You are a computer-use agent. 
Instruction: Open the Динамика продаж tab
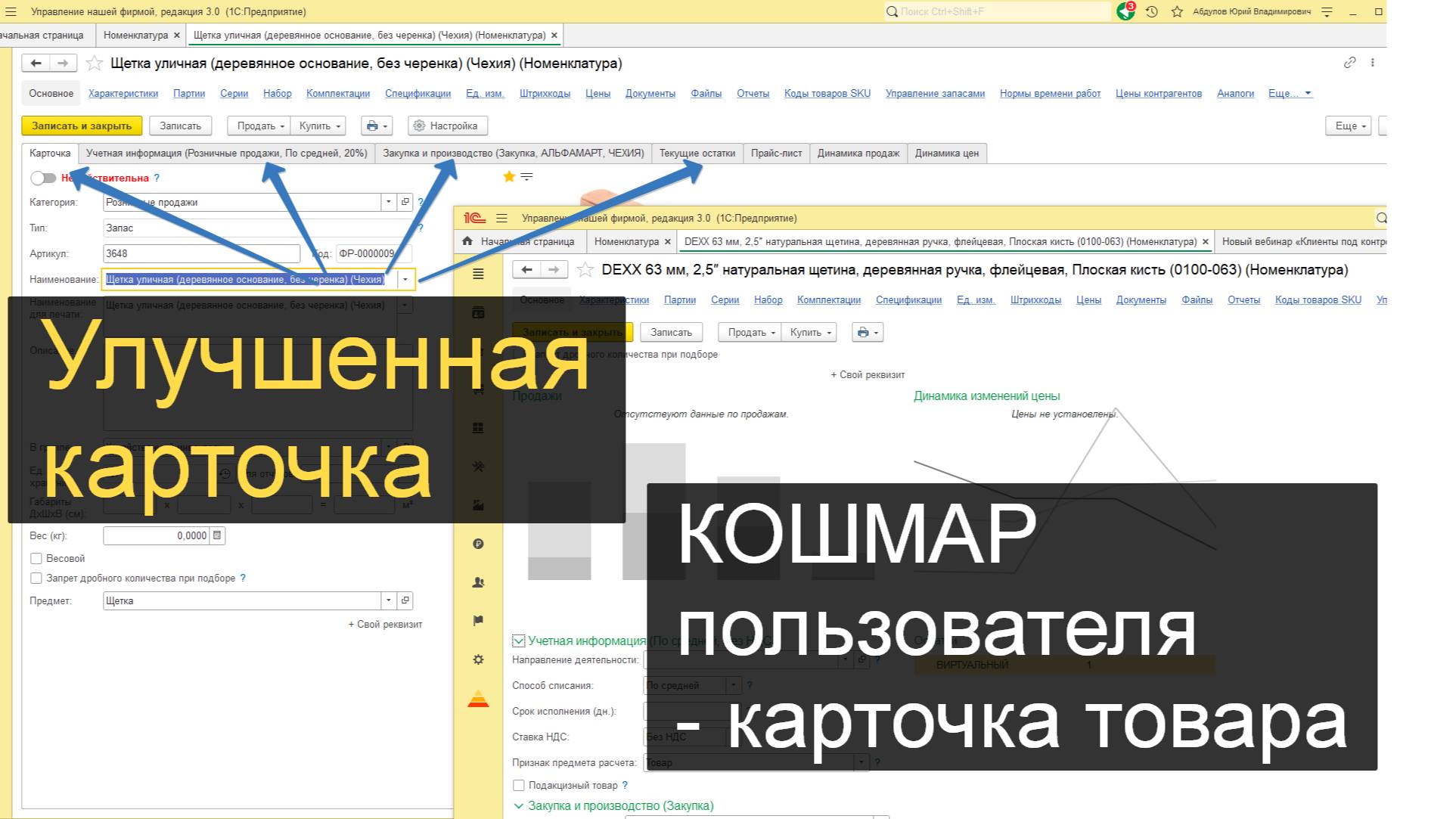(858, 153)
